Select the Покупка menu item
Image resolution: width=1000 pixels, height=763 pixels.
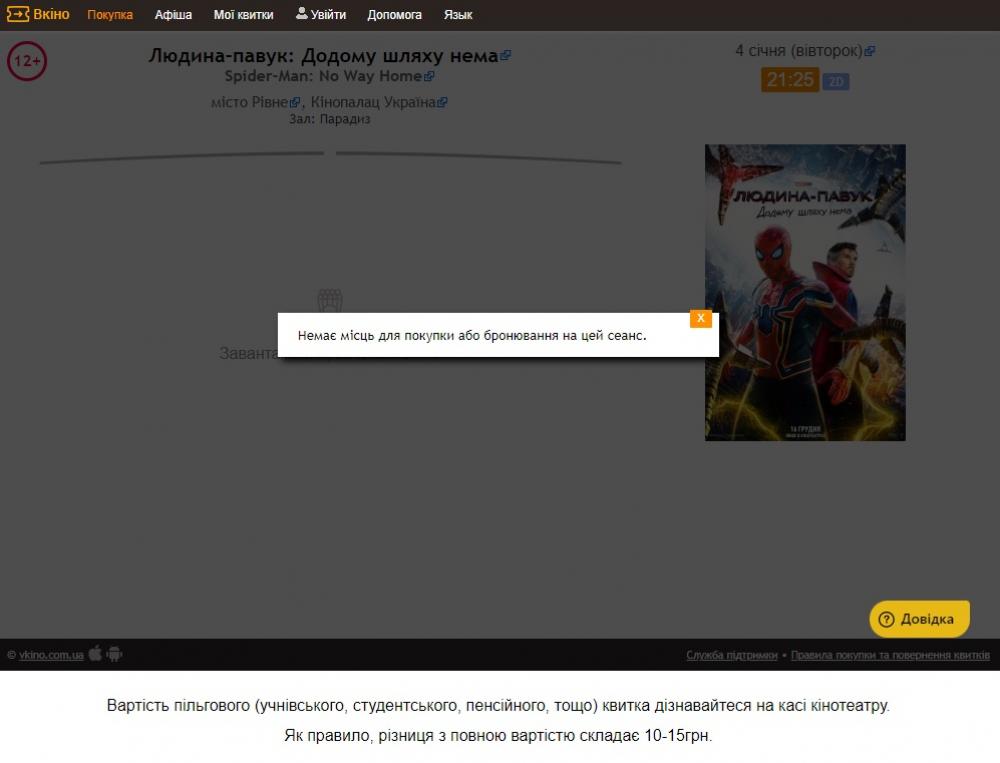(x=110, y=15)
